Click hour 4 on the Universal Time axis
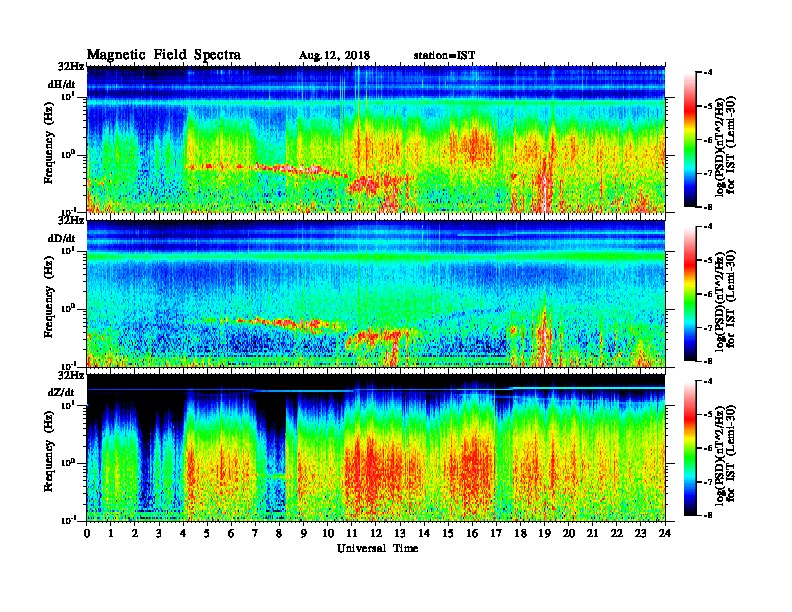This screenshot has width=792, height=612. 183,533
